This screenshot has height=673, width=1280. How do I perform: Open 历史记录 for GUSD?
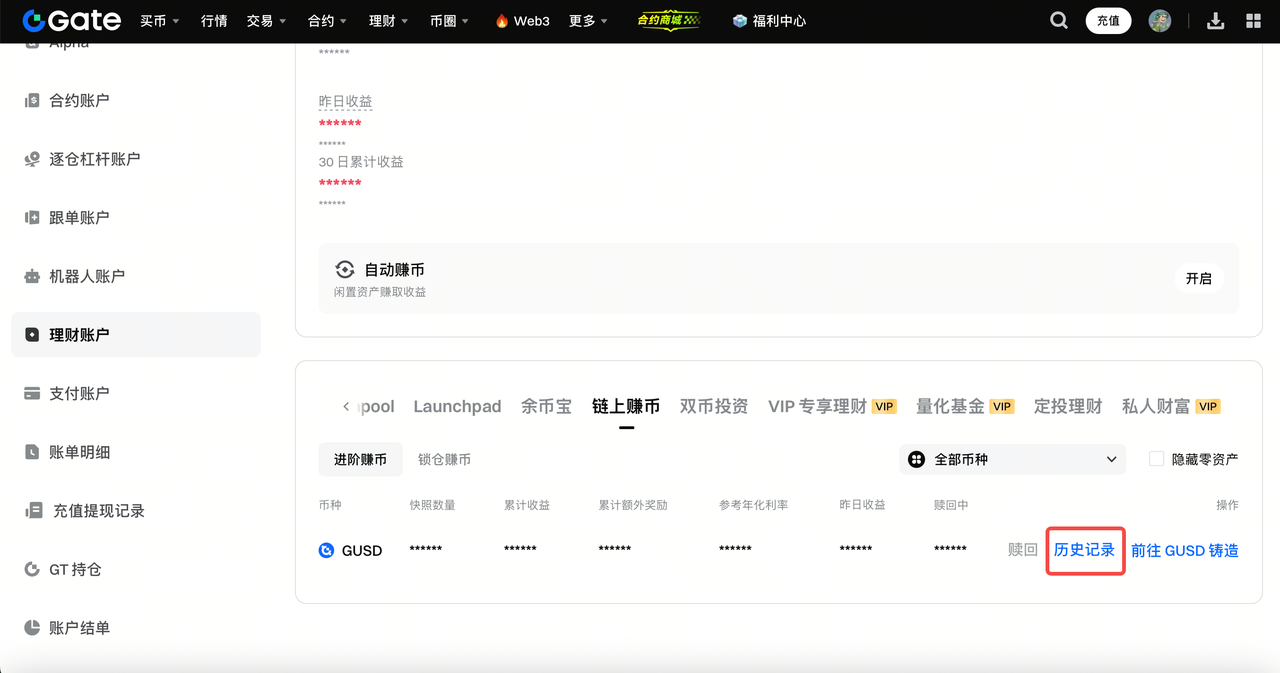click(1084, 550)
